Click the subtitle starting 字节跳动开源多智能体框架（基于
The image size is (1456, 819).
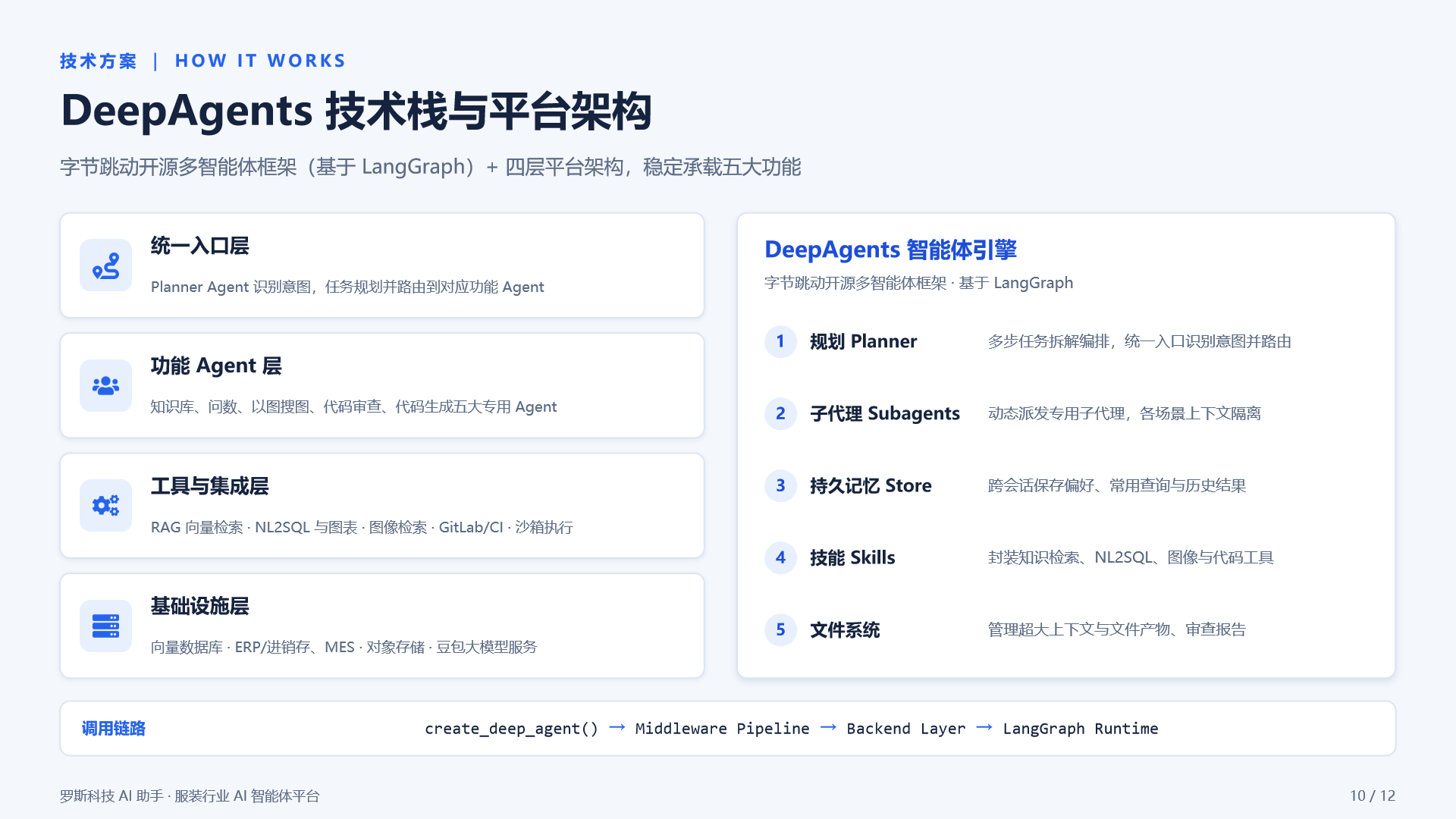point(431,167)
